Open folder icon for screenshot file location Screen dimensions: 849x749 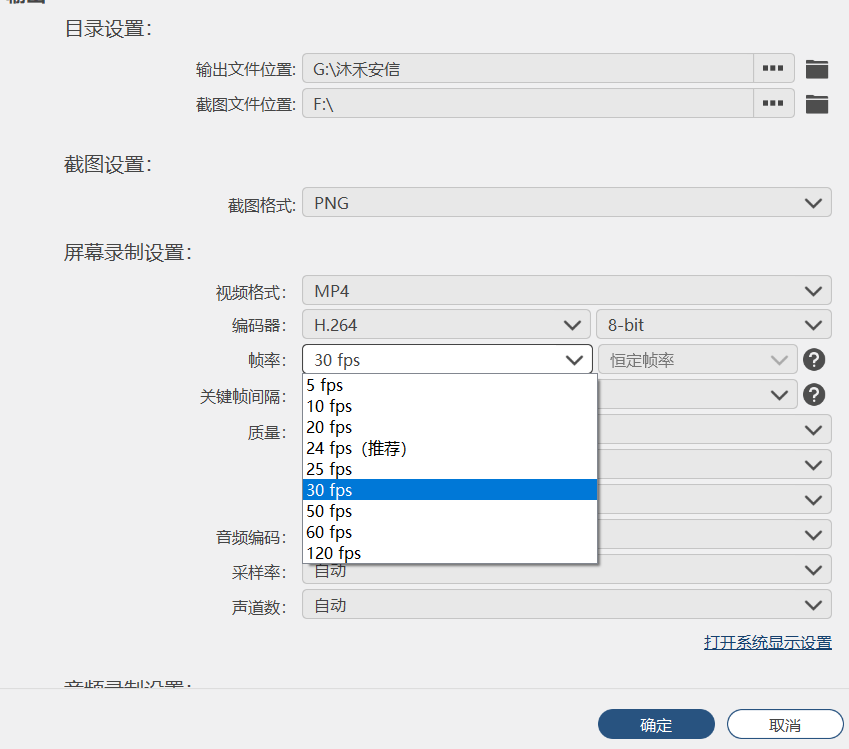click(x=817, y=103)
